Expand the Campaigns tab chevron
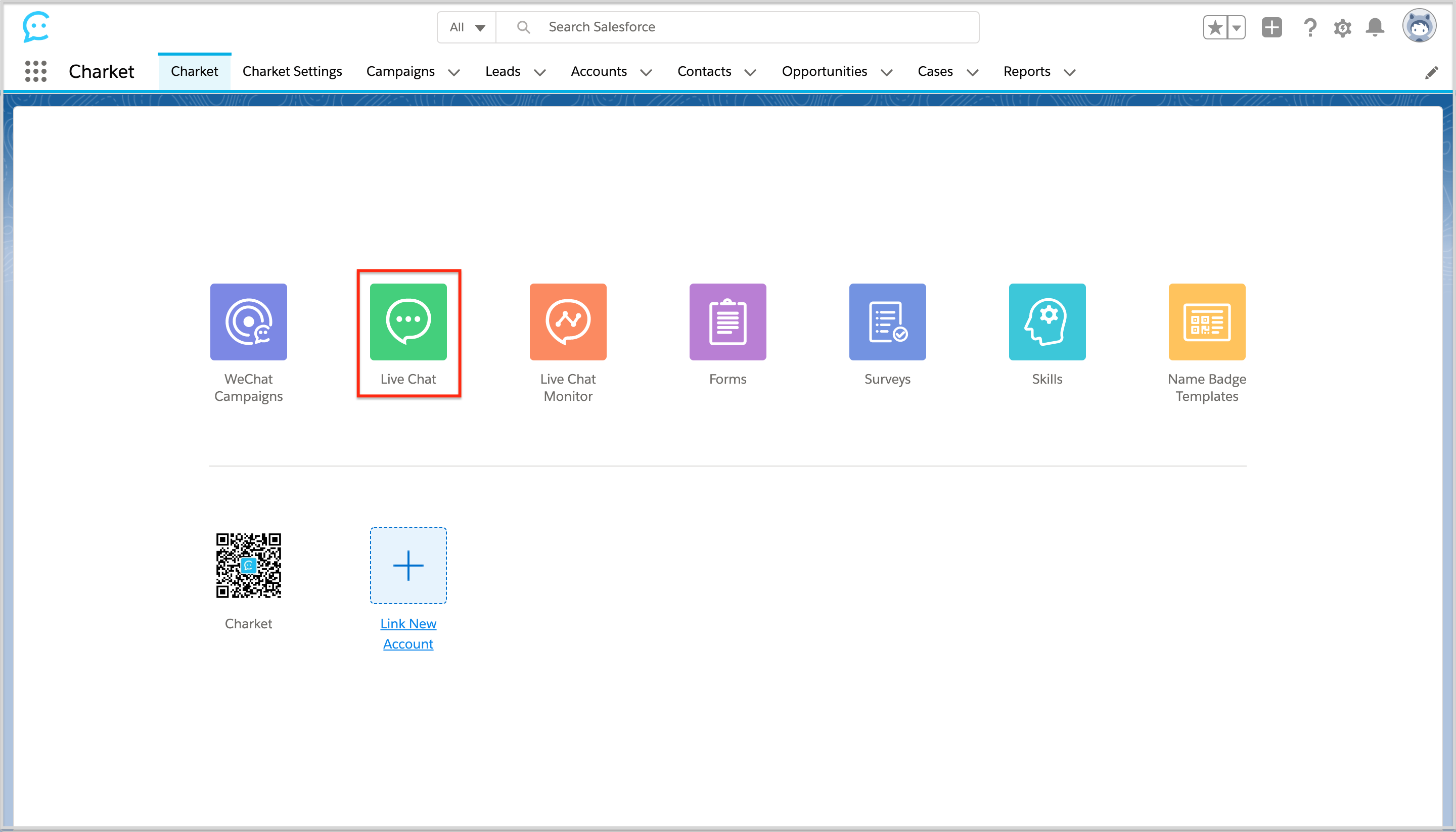 453,72
